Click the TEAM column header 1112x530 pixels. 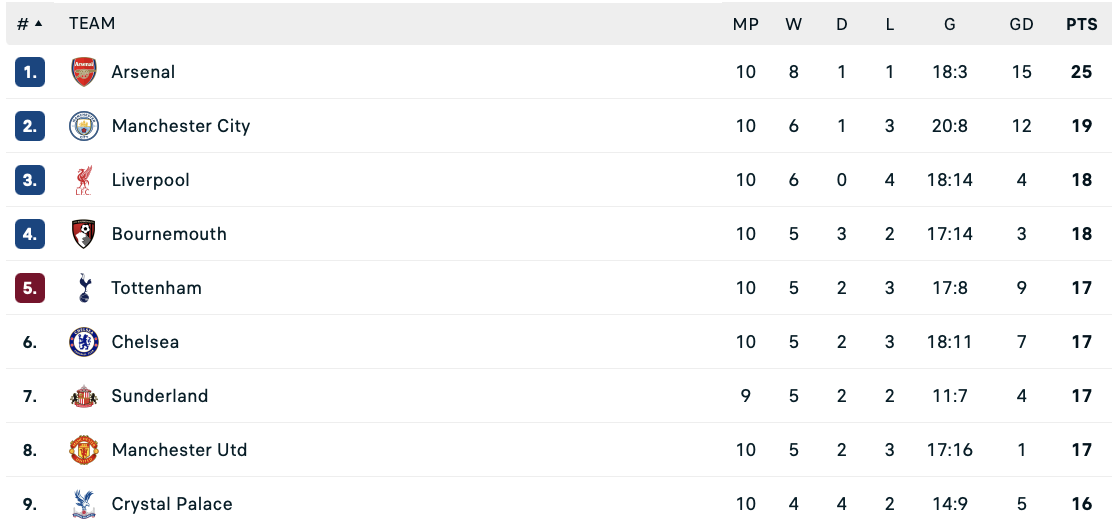point(92,23)
